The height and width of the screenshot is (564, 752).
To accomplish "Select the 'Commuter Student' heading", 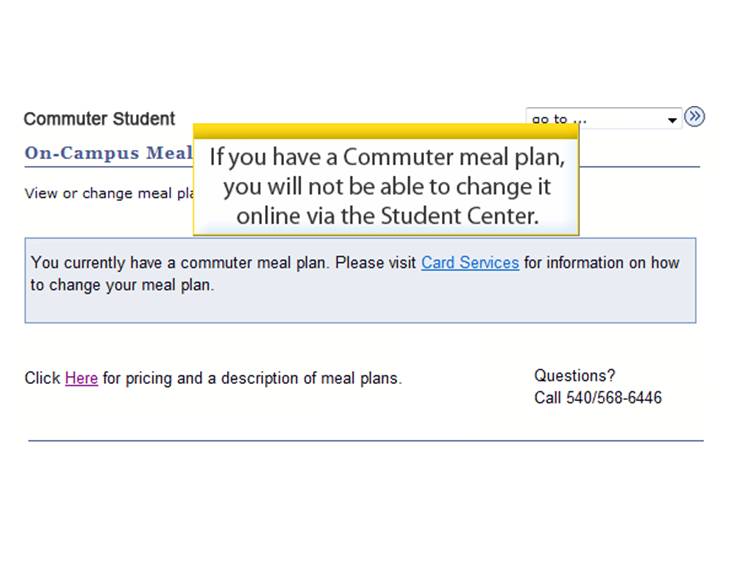I will (99, 118).
